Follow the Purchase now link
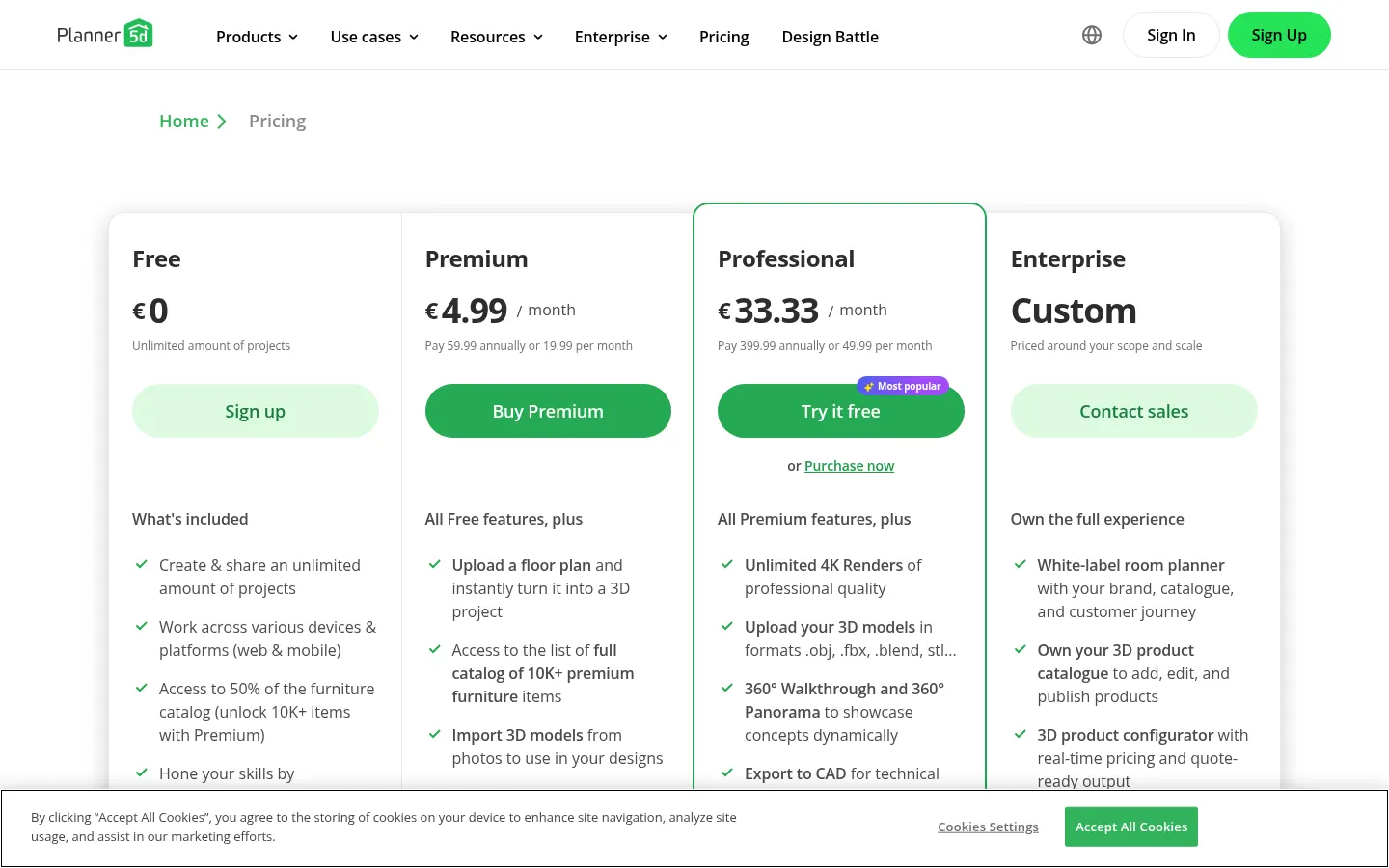 click(849, 466)
